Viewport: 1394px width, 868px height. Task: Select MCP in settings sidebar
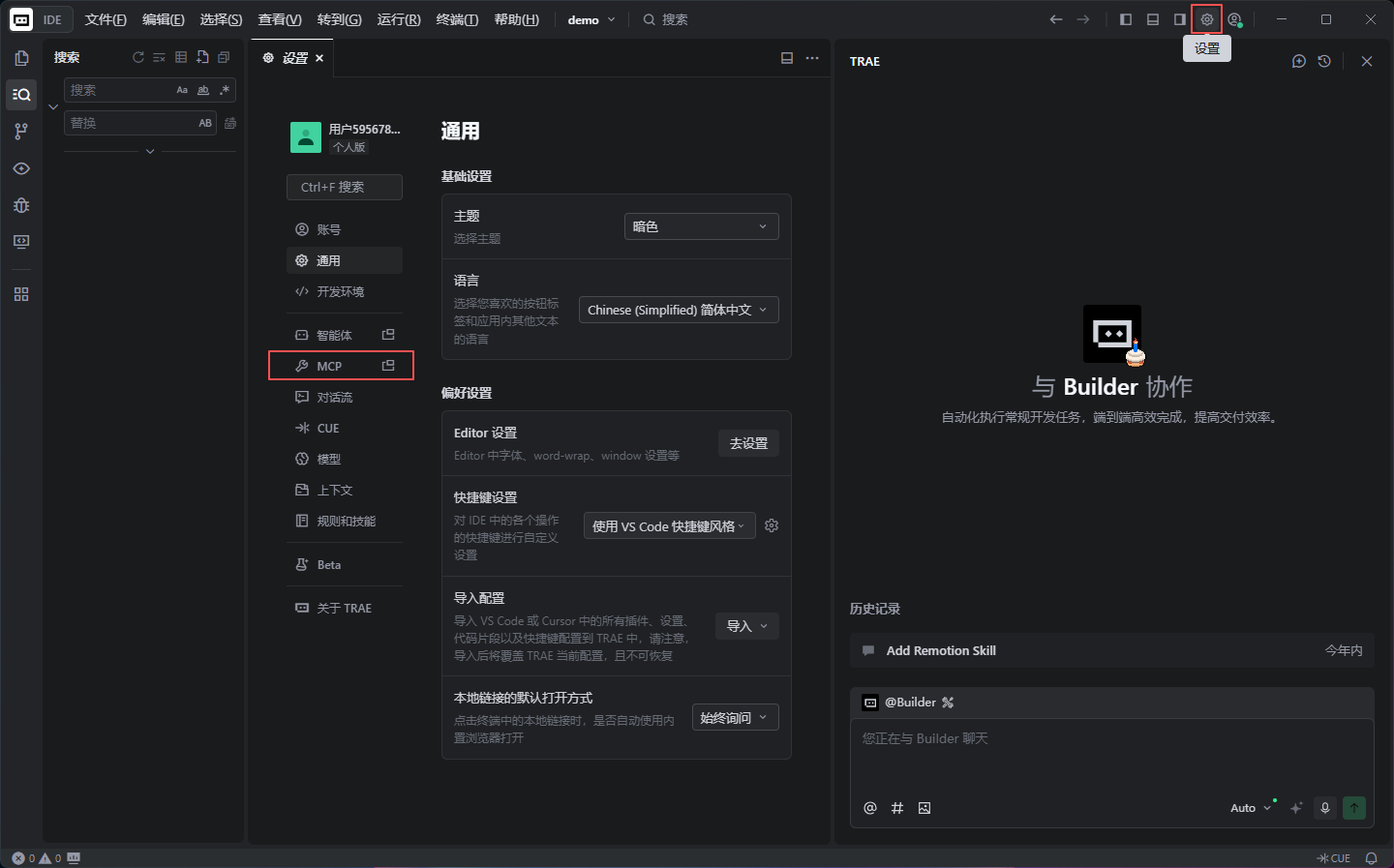point(329,366)
